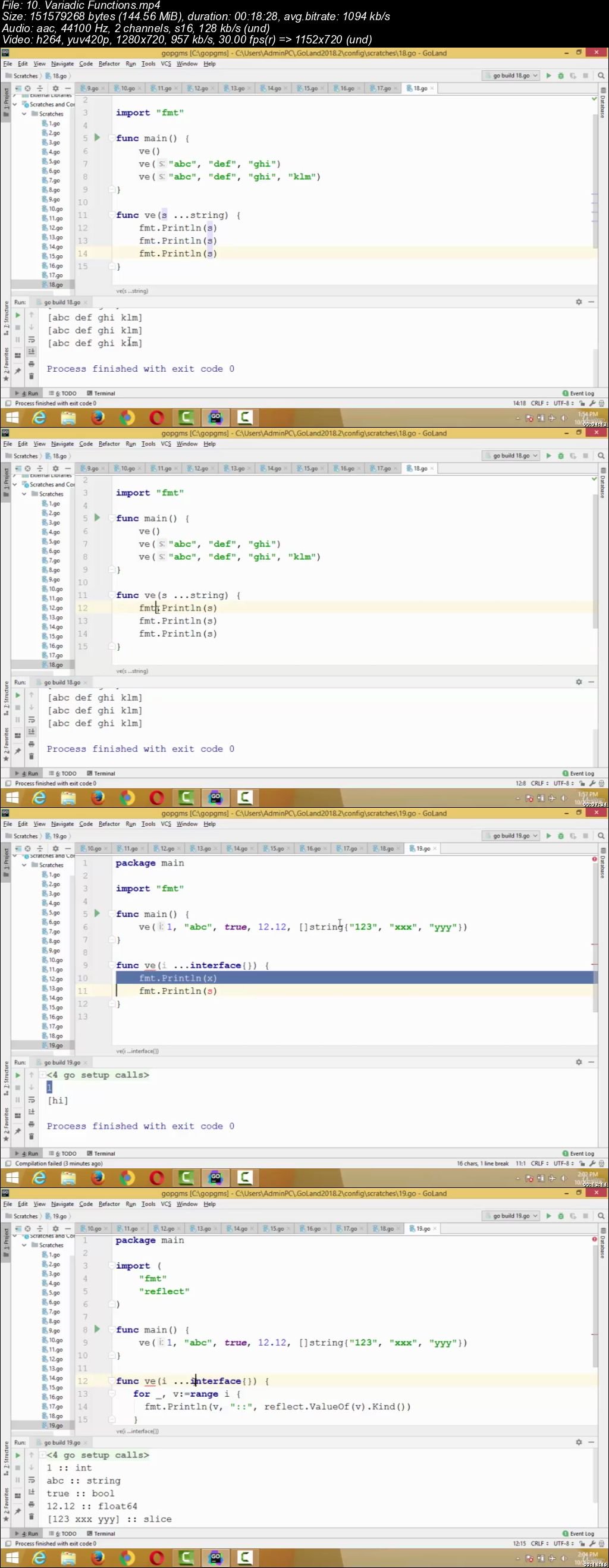
Task: Open the Window menu in the bottom frame
Action: click(187, 1204)
